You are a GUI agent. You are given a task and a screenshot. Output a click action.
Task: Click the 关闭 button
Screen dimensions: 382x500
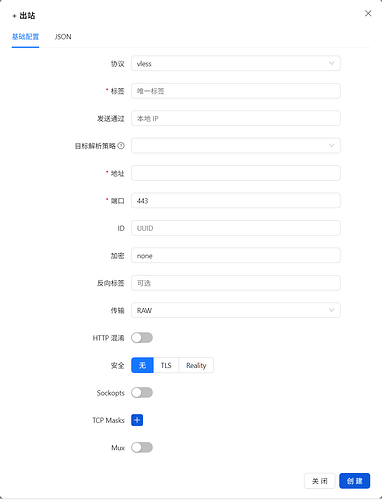(319, 481)
